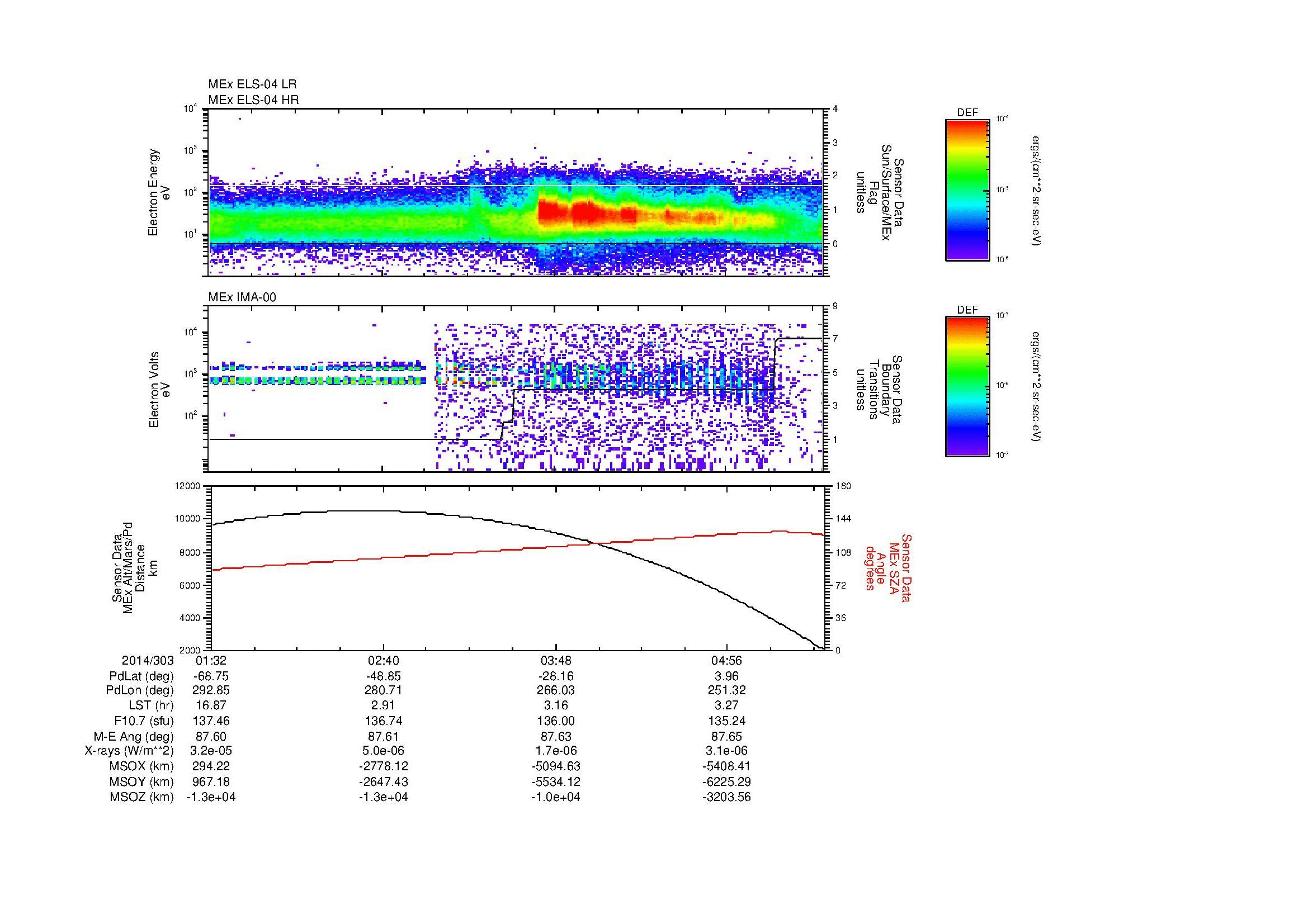Click the '2014/303' date label
Image resolution: width=1308 pixels, height=924 pixels.
(x=148, y=660)
